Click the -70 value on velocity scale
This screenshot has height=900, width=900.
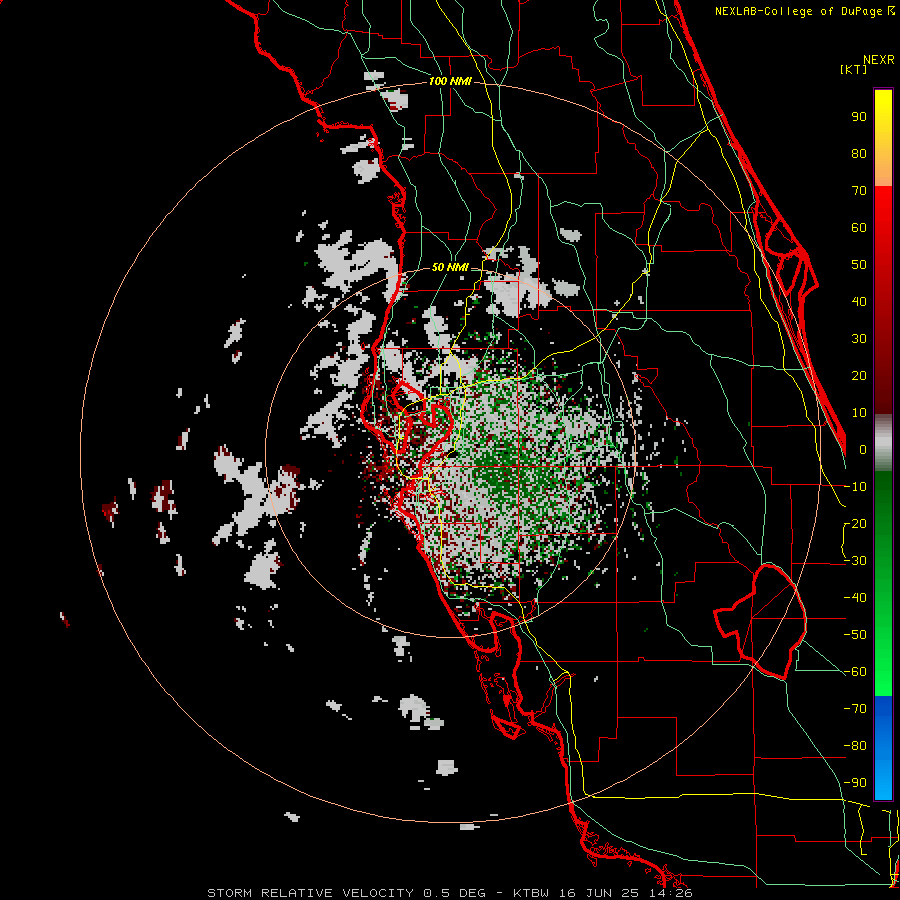(855, 709)
